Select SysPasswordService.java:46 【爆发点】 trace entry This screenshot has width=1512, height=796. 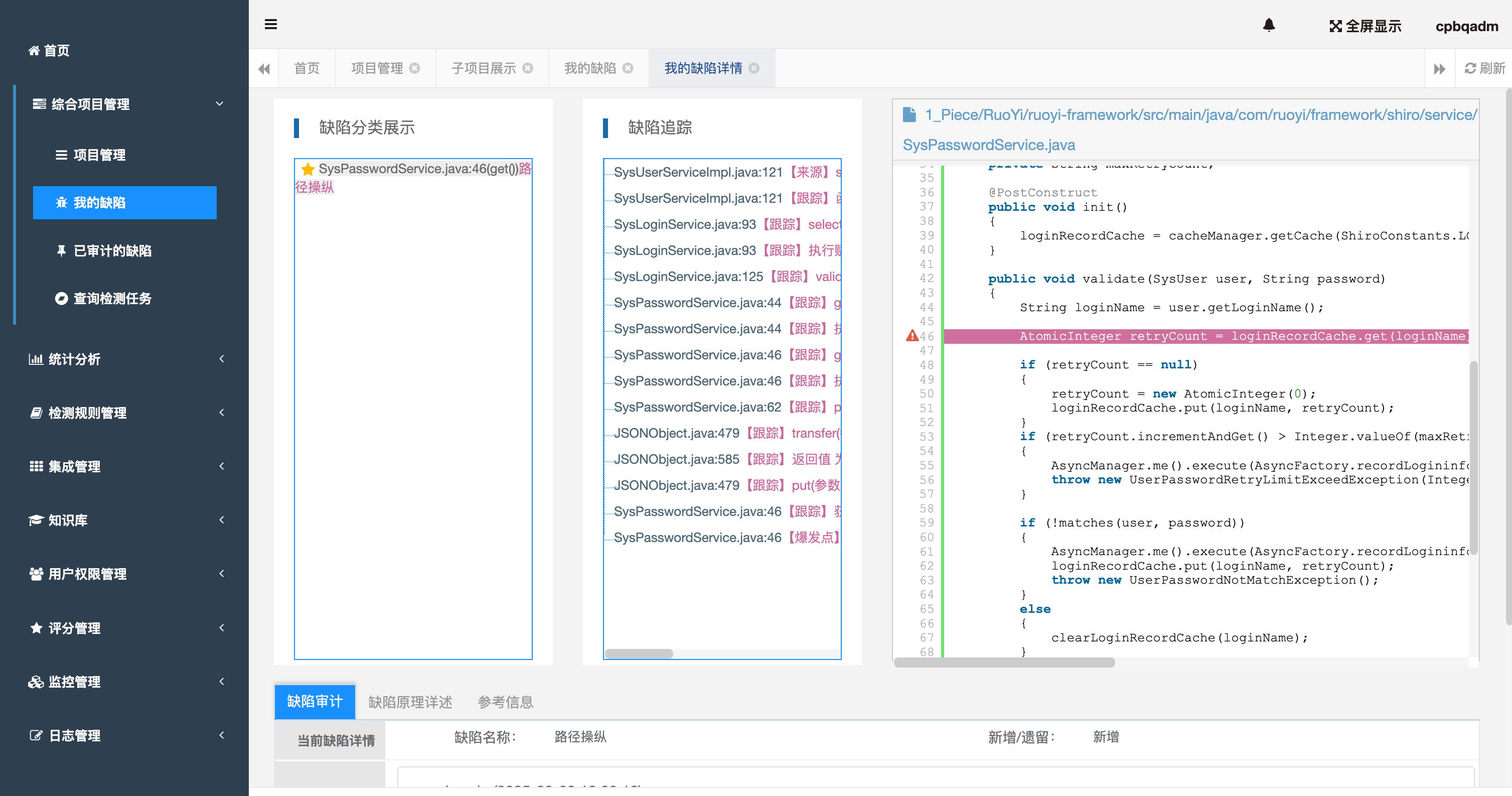(727, 538)
